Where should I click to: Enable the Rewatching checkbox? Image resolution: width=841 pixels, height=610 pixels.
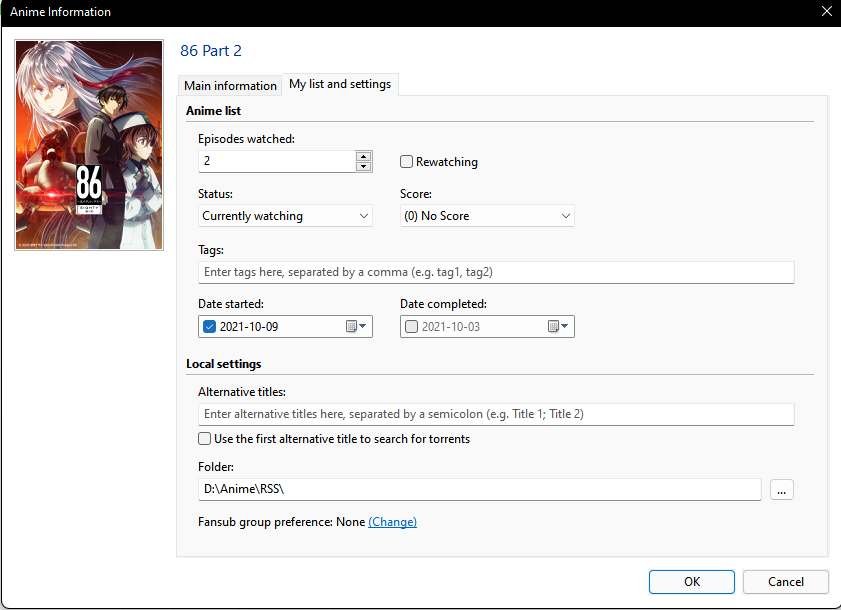click(406, 161)
